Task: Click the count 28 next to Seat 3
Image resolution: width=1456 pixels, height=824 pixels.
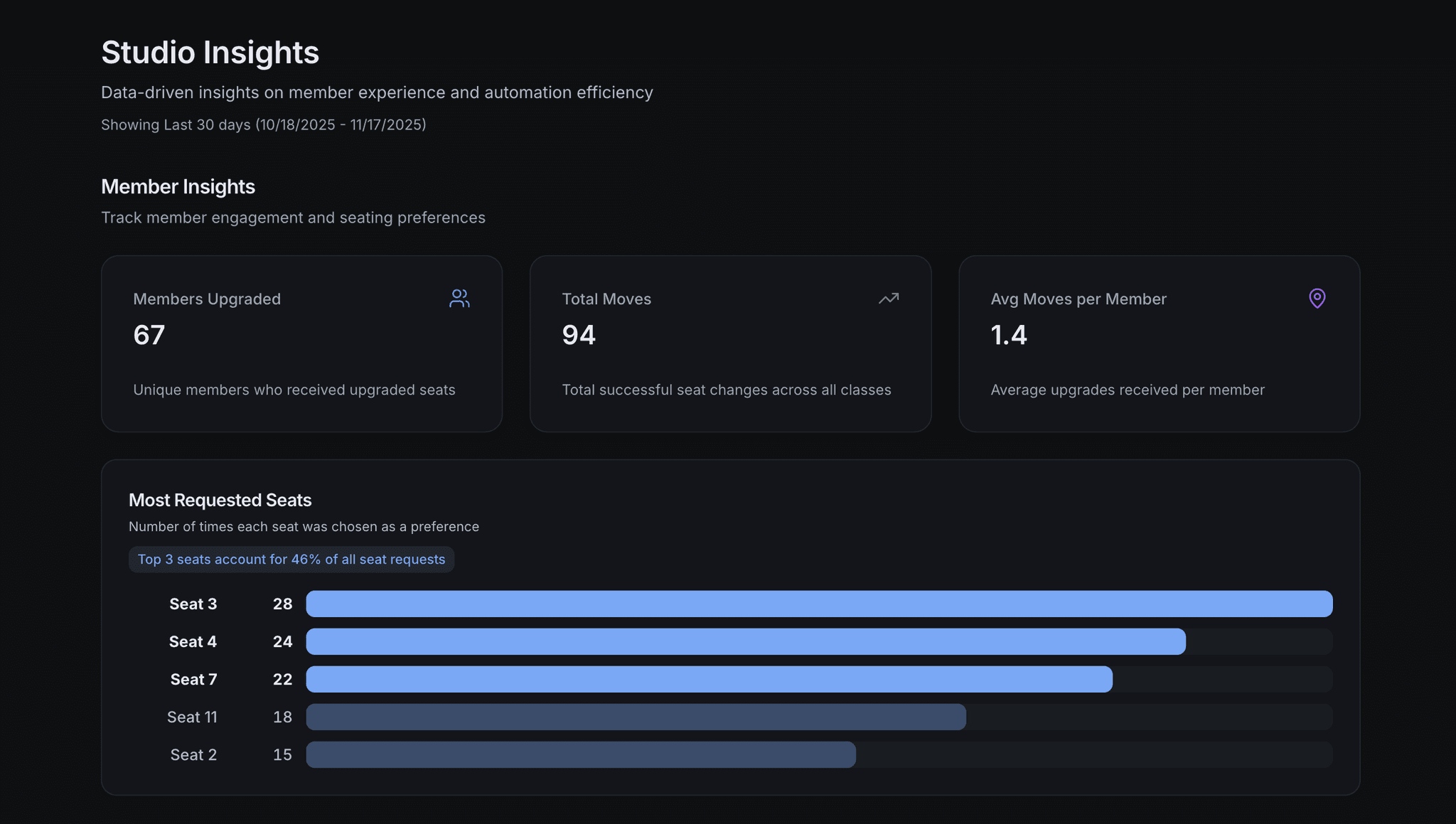Action: [x=282, y=604]
